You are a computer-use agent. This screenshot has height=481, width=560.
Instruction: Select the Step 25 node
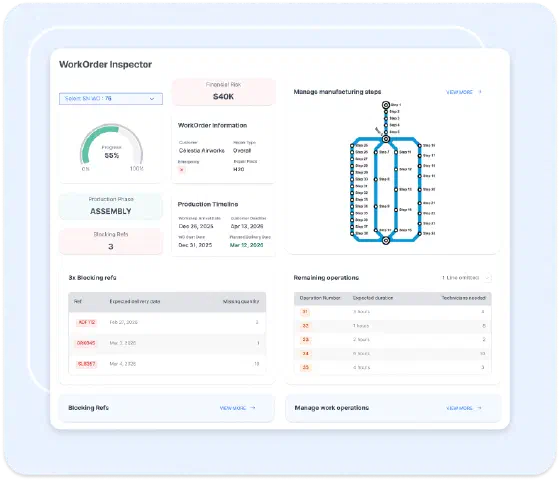pyautogui.click(x=352, y=146)
